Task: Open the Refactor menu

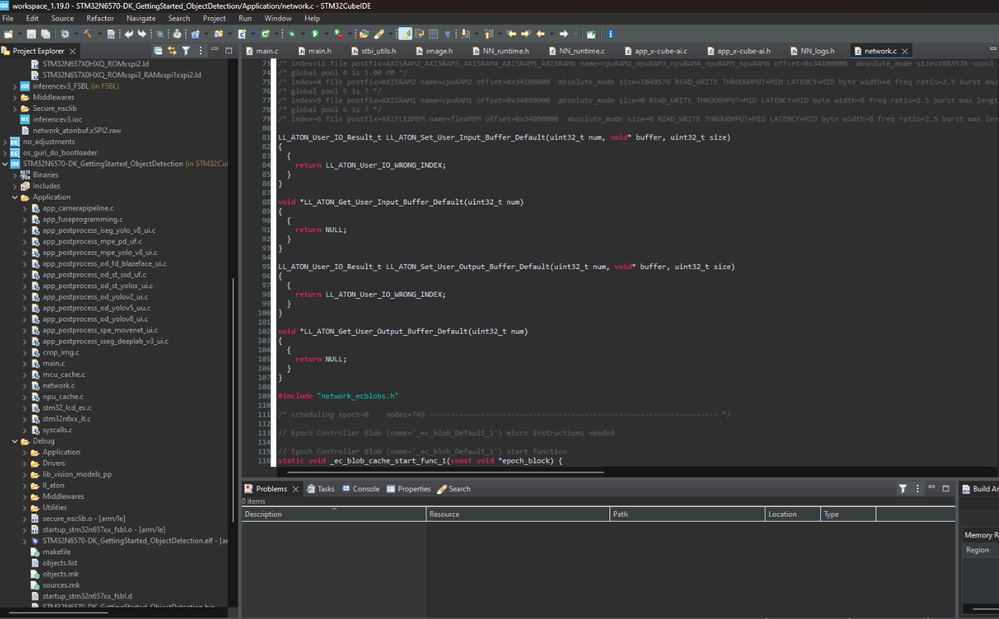Action: (100, 18)
